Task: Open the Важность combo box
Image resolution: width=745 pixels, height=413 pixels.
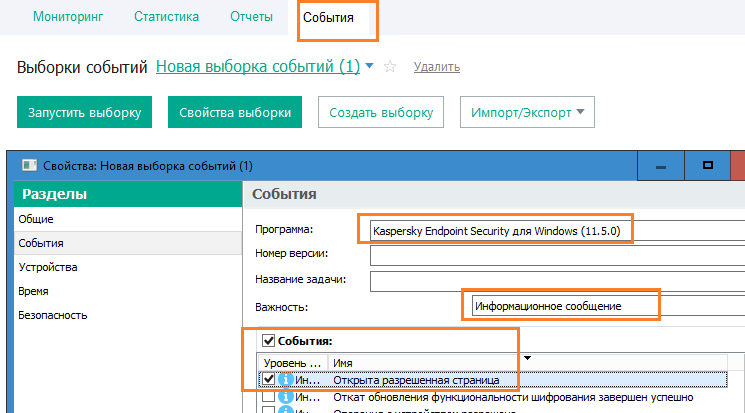Action: click(608, 306)
